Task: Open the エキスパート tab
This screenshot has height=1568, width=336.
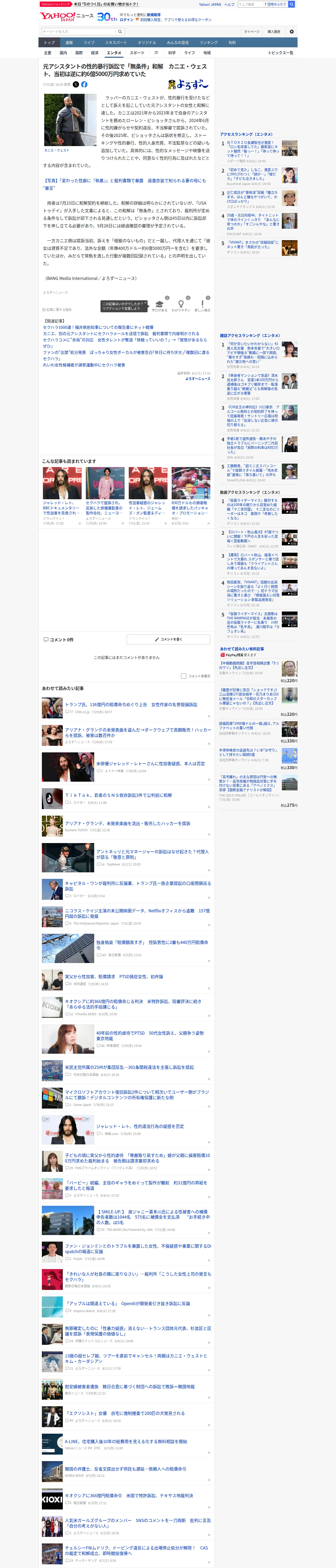Action: (x=116, y=43)
